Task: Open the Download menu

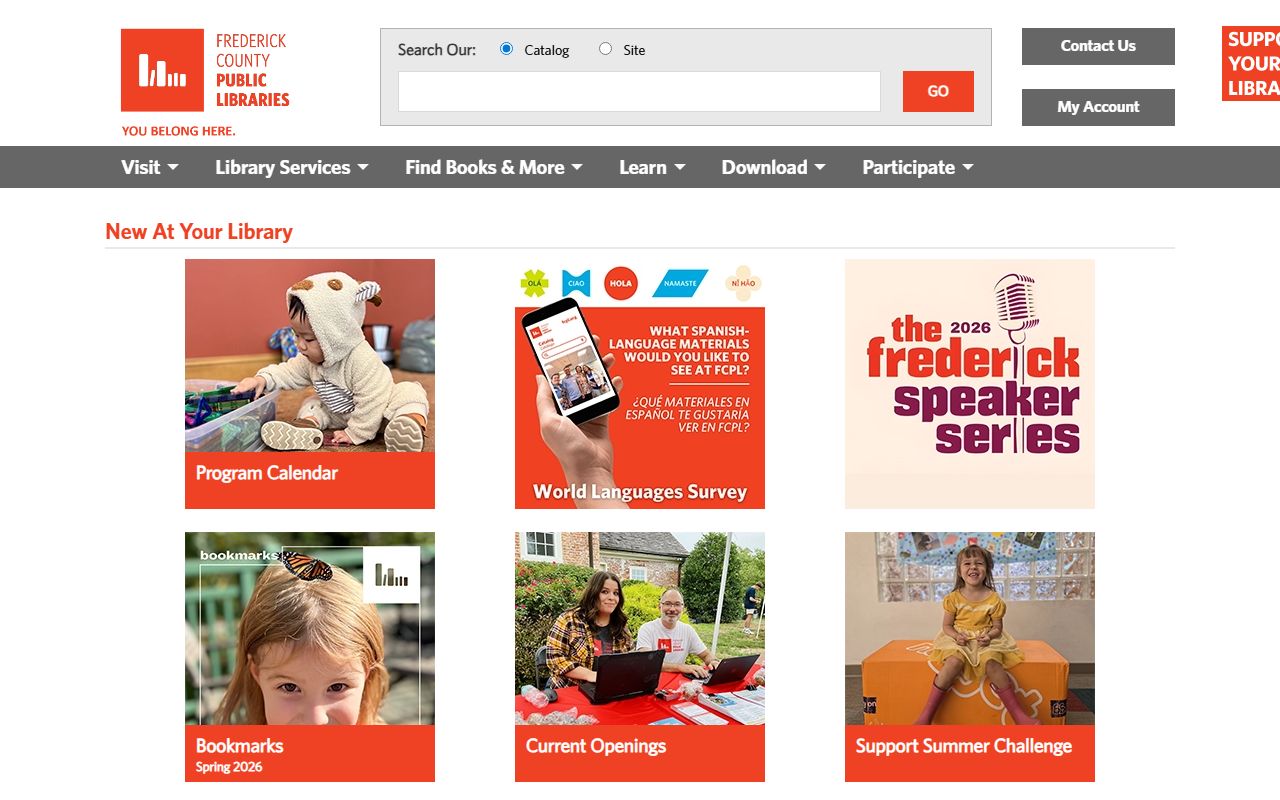Action: [x=774, y=167]
